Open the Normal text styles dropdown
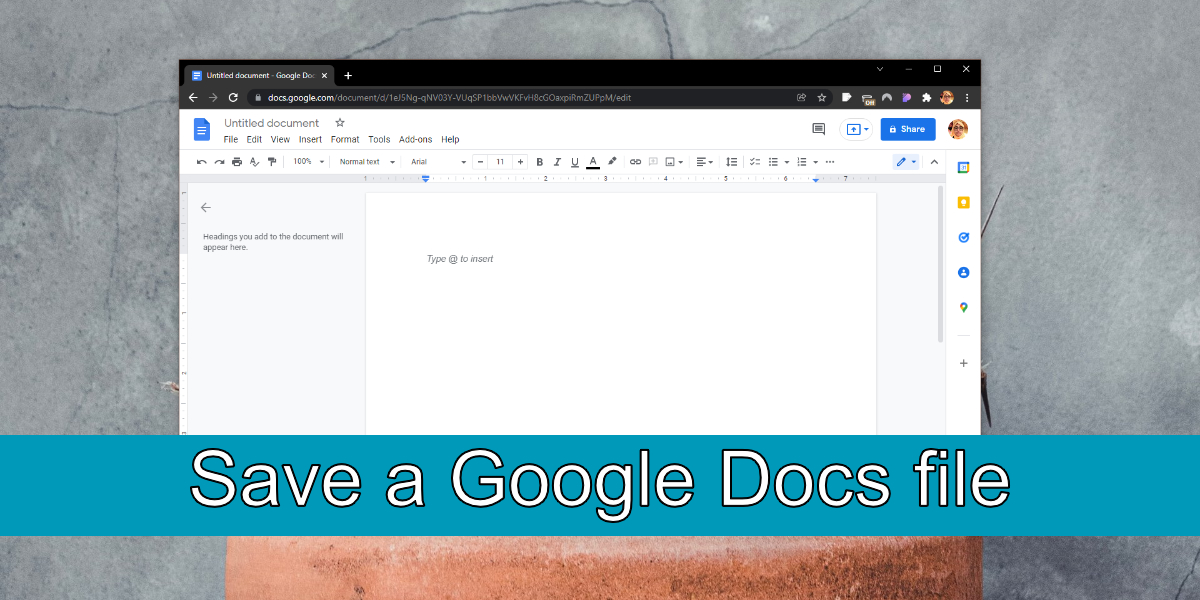This screenshot has width=1200, height=600. [x=367, y=162]
